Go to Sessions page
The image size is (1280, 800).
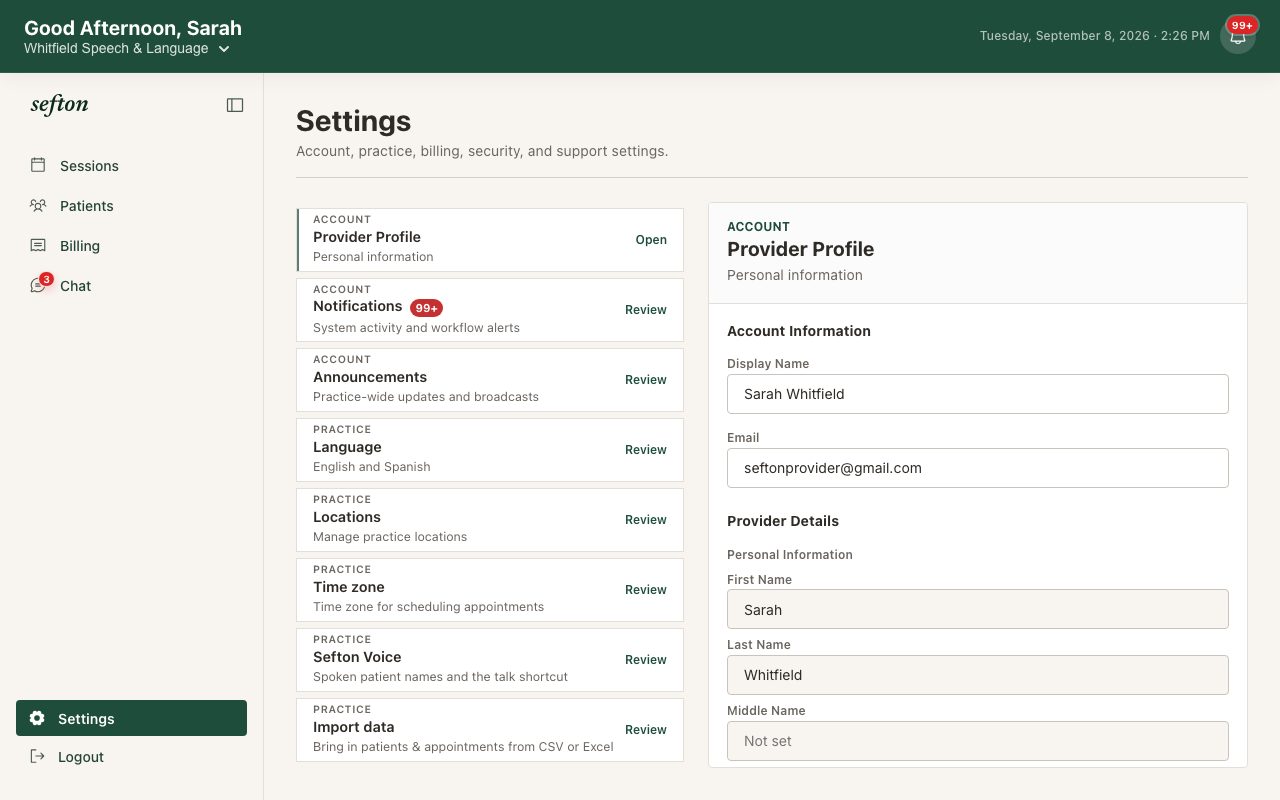(131, 166)
